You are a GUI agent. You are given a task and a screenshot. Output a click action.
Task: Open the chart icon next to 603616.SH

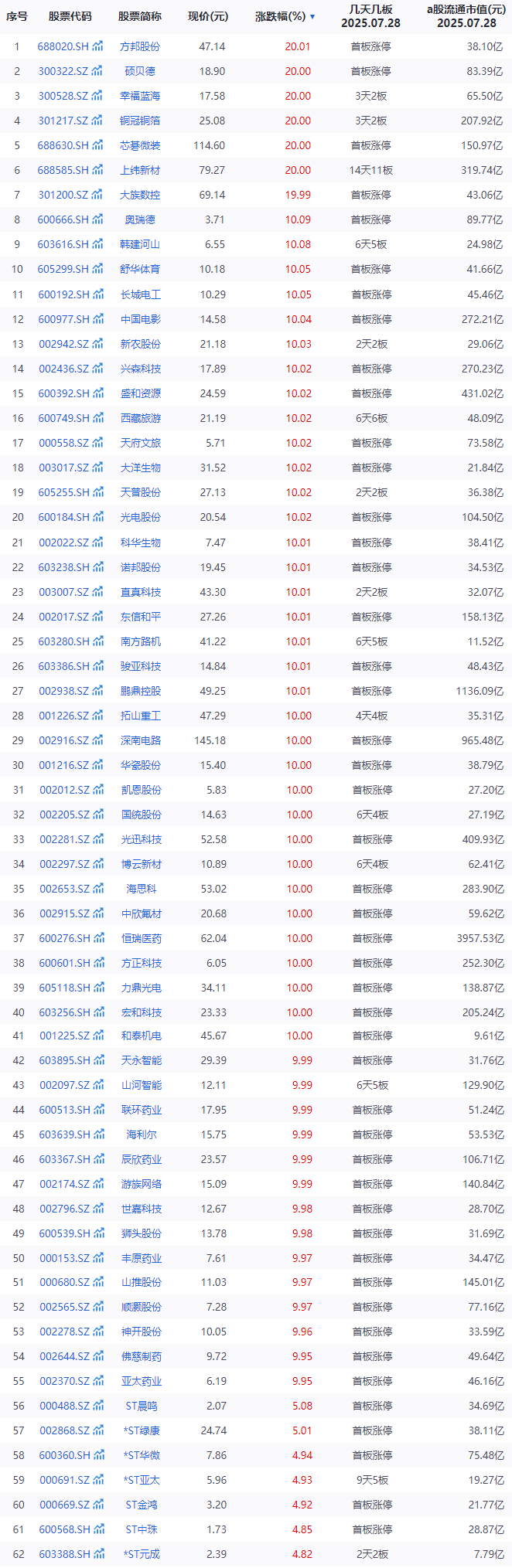(x=97, y=244)
